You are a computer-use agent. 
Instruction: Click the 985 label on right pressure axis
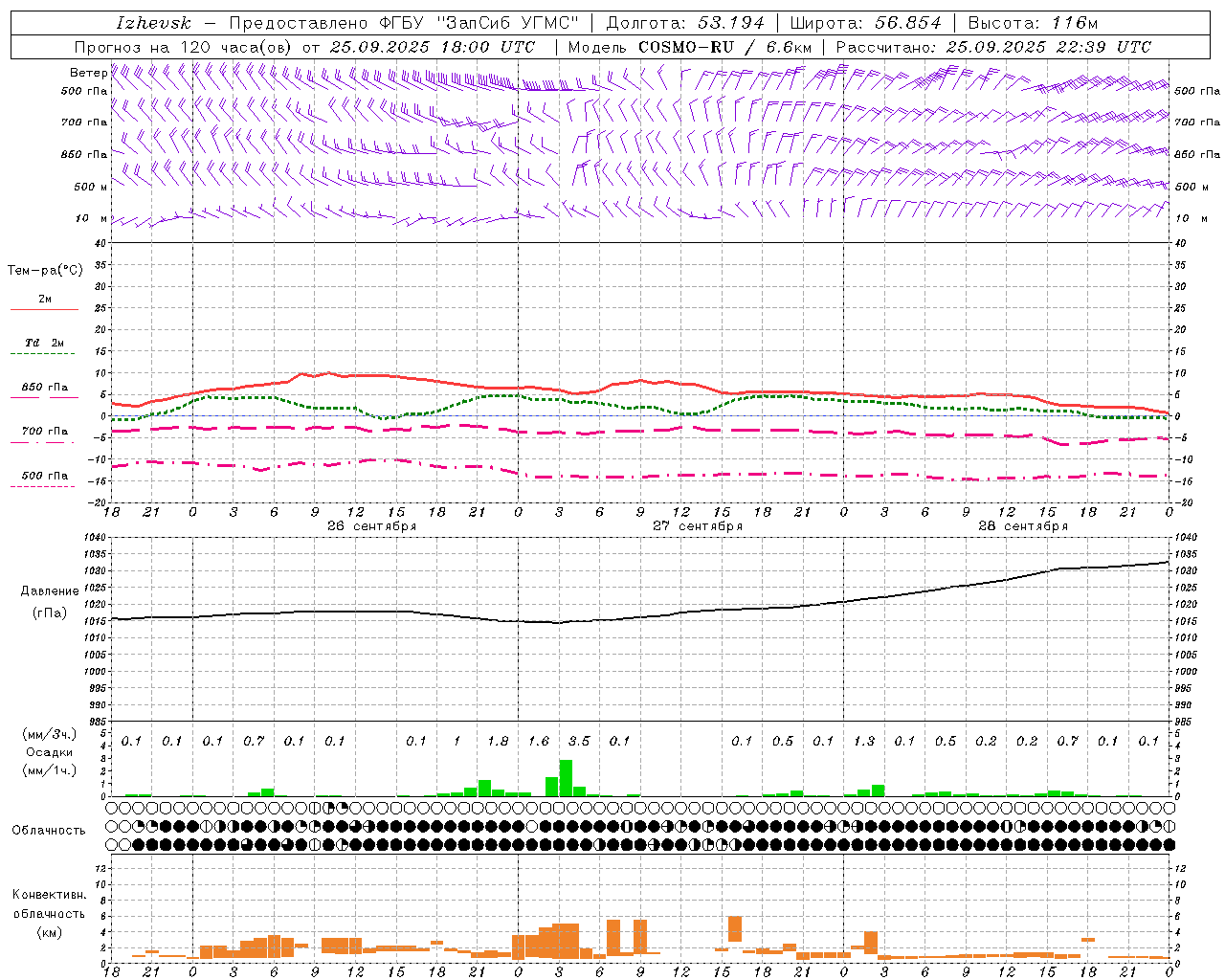click(1185, 722)
